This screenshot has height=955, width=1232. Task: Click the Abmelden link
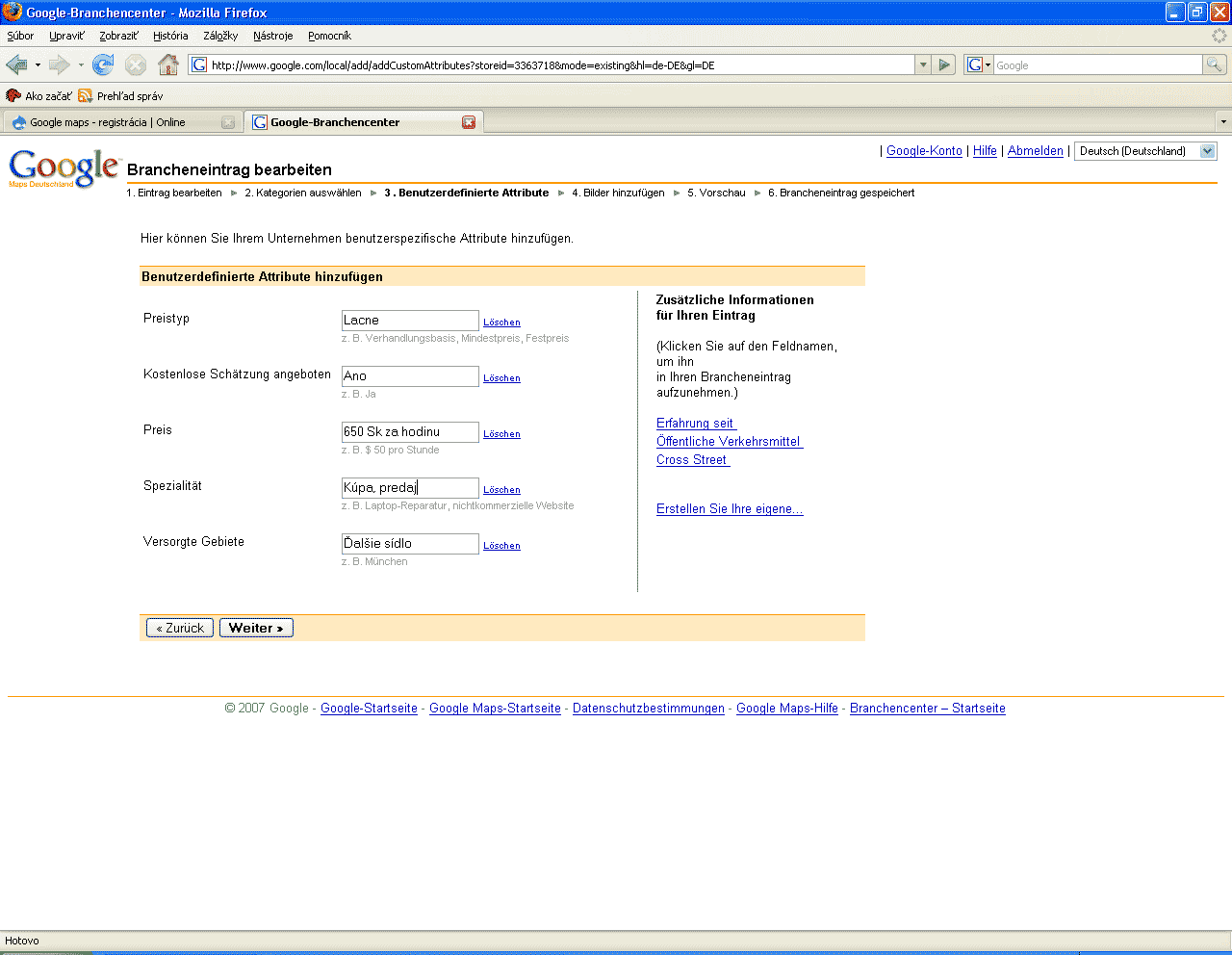click(x=1036, y=151)
